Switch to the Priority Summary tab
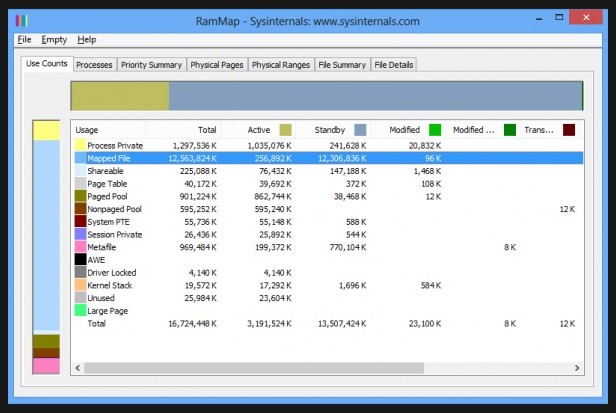This screenshot has width=616, height=413. pyautogui.click(x=151, y=65)
